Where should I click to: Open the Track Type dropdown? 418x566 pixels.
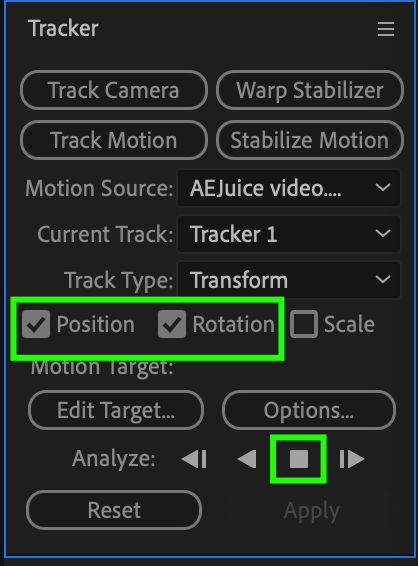coord(289,280)
